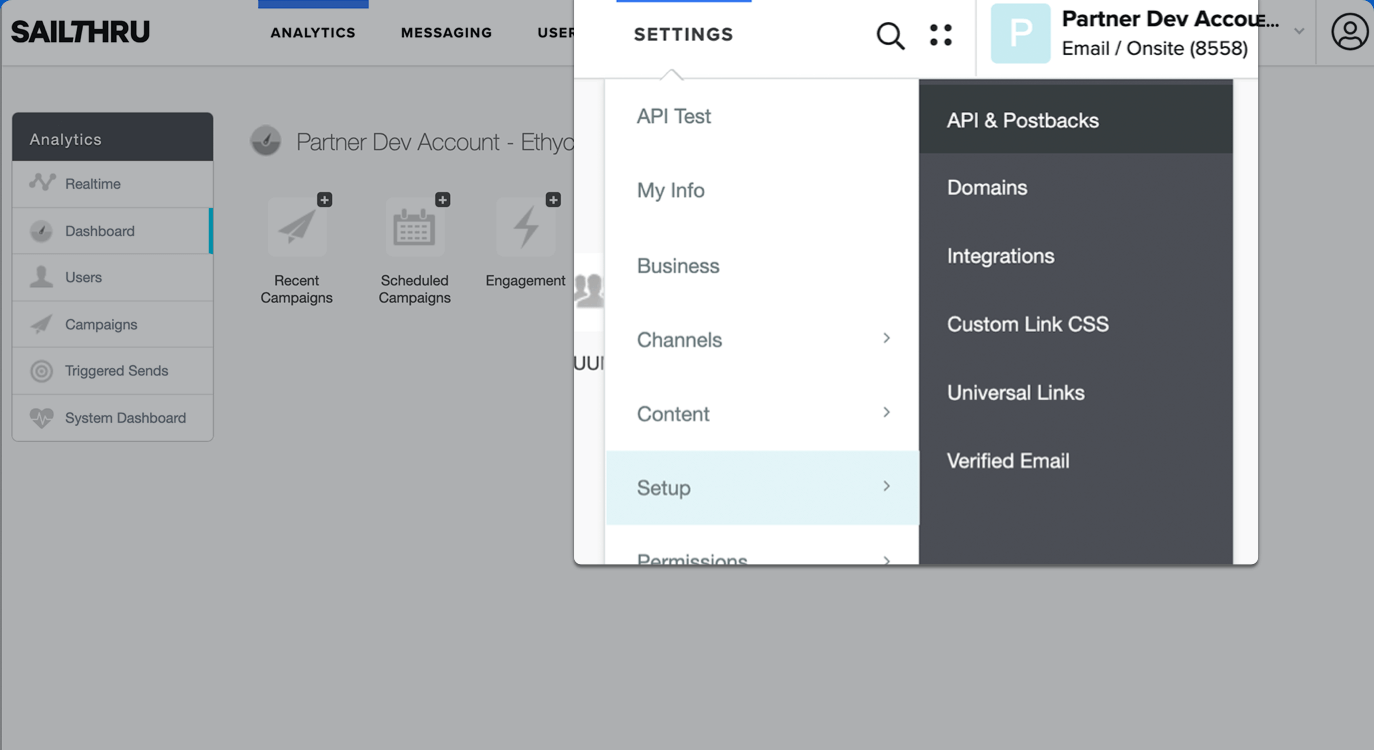Go to Dashboard in Analytics sidebar
Image resolution: width=1374 pixels, height=750 pixels.
[x=112, y=231]
